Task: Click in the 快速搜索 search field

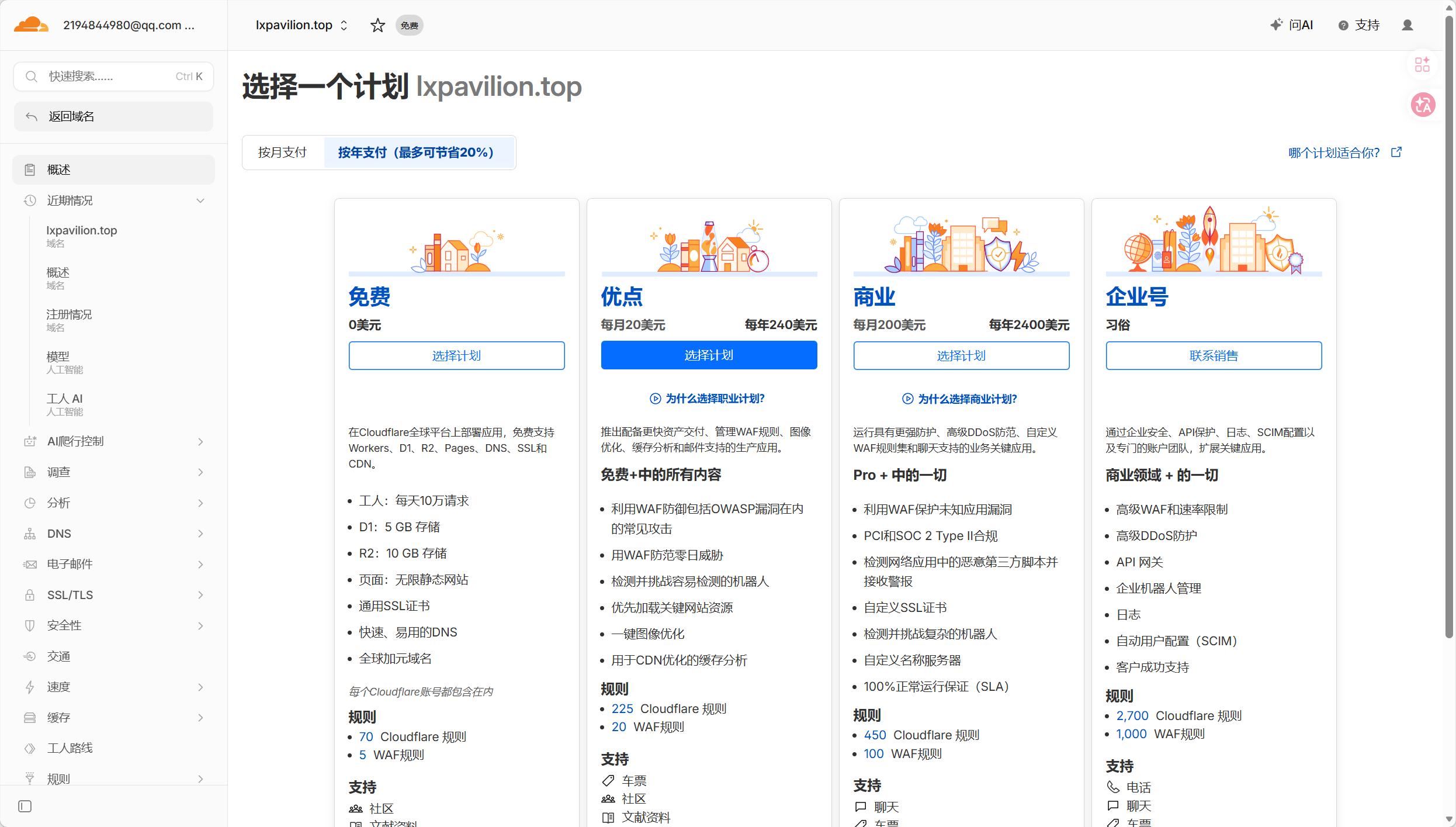Action: pyautogui.click(x=113, y=77)
